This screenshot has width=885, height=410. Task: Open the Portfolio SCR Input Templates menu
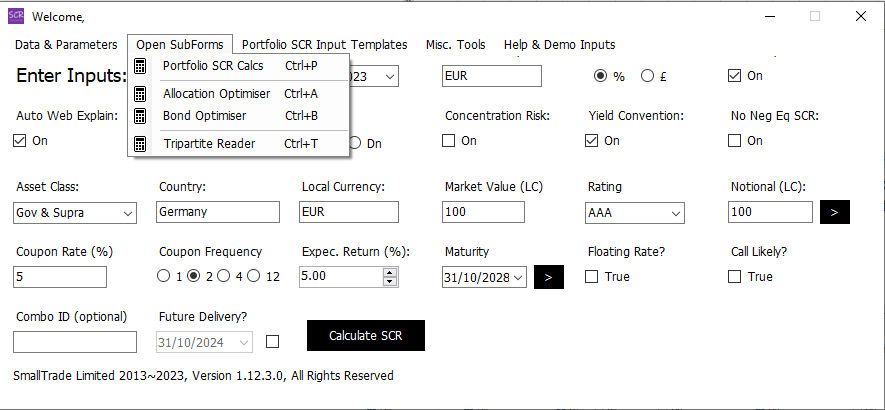[x=324, y=45]
